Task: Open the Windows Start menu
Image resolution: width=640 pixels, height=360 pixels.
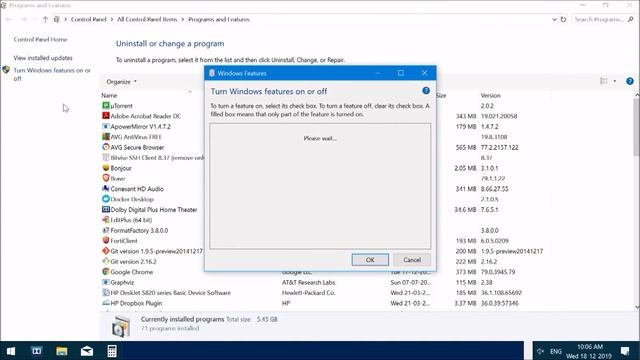Action: (11, 351)
